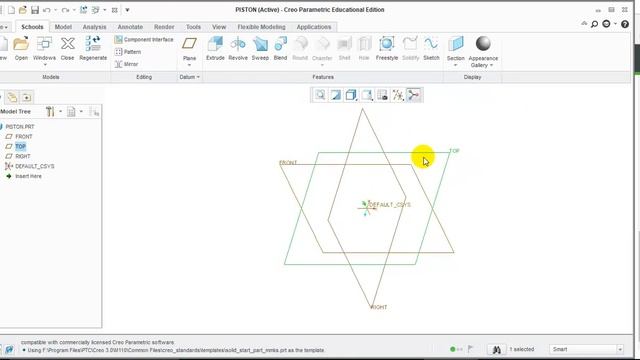Screen dimensions: 640x360
Task: Customize the quick access toolbar dropdown
Action: (x=127, y=10)
